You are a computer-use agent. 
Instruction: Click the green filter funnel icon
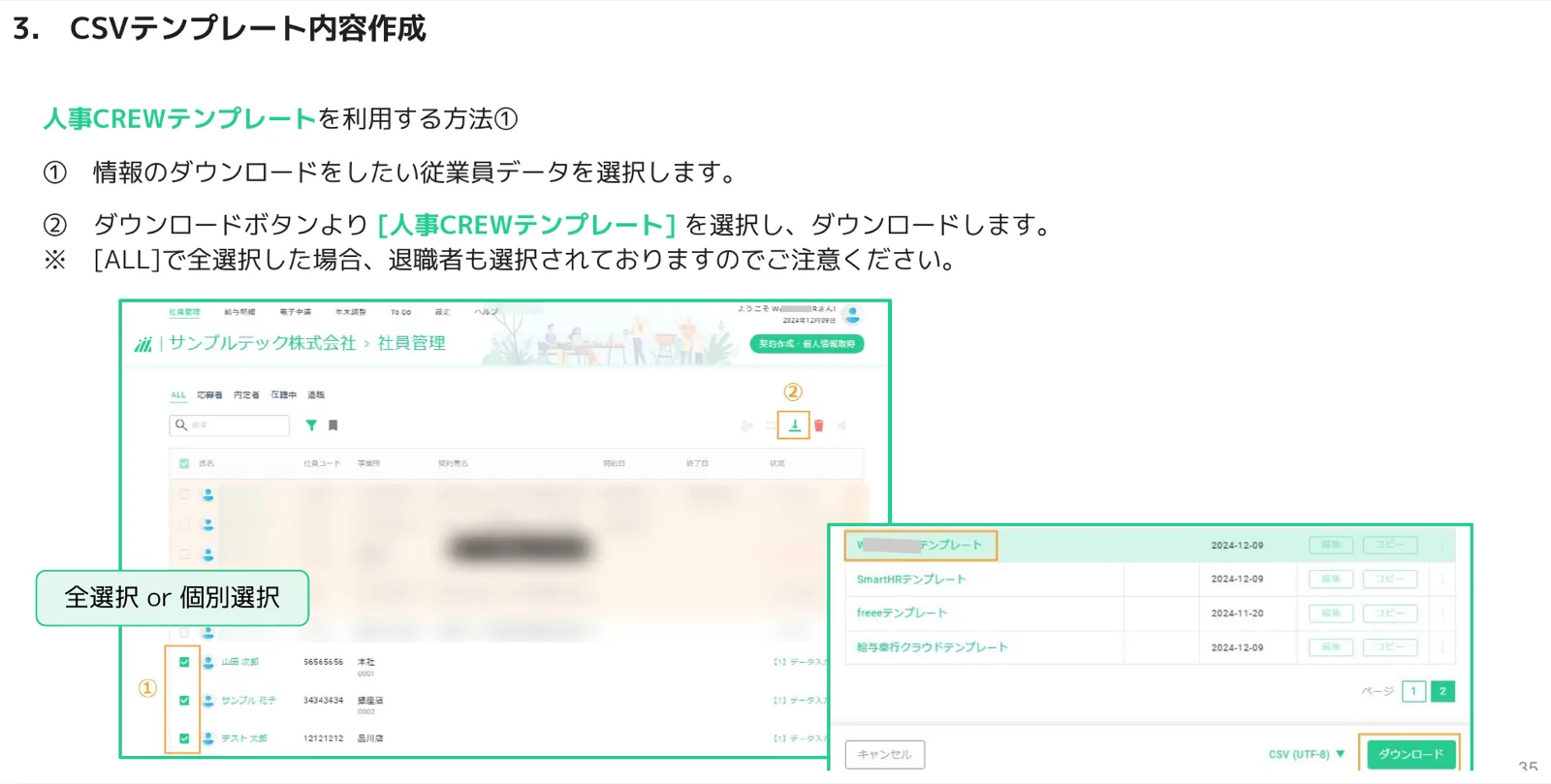coord(311,425)
